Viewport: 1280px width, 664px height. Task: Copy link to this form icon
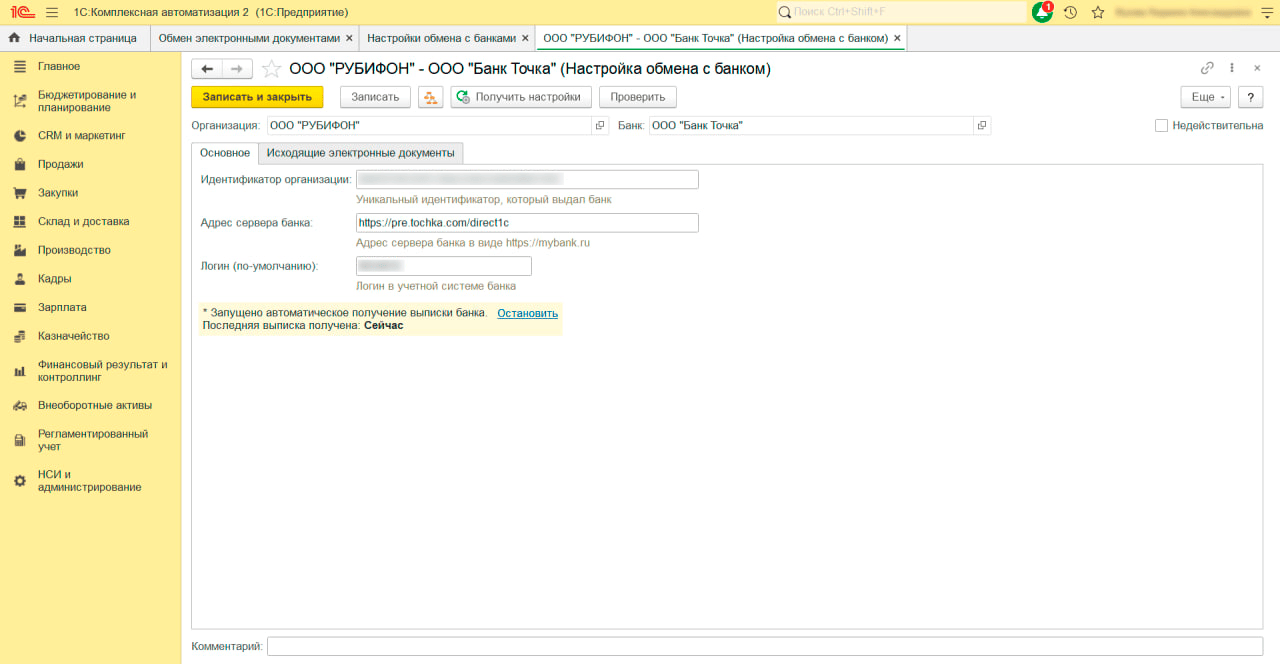coord(1207,69)
